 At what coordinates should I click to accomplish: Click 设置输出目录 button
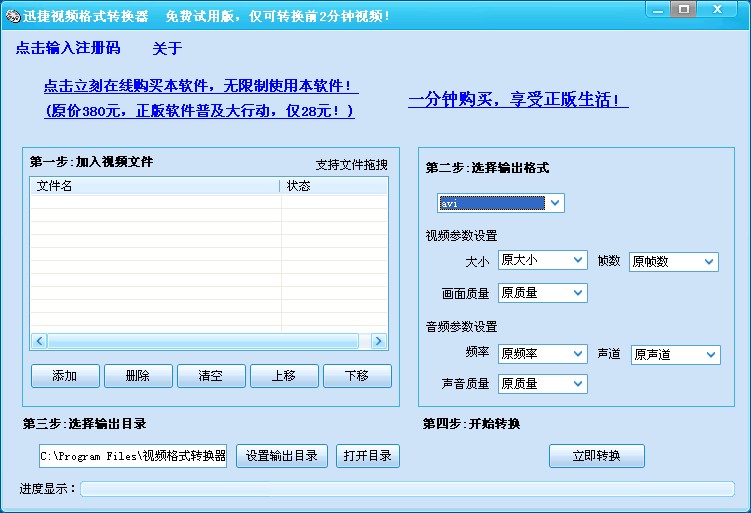tap(282, 456)
